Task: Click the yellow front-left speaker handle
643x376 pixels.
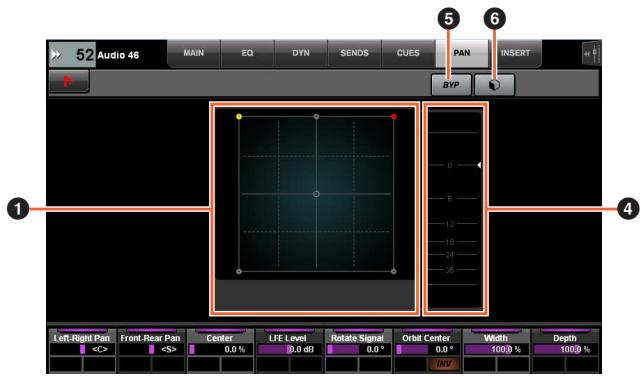Action: point(239,117)
